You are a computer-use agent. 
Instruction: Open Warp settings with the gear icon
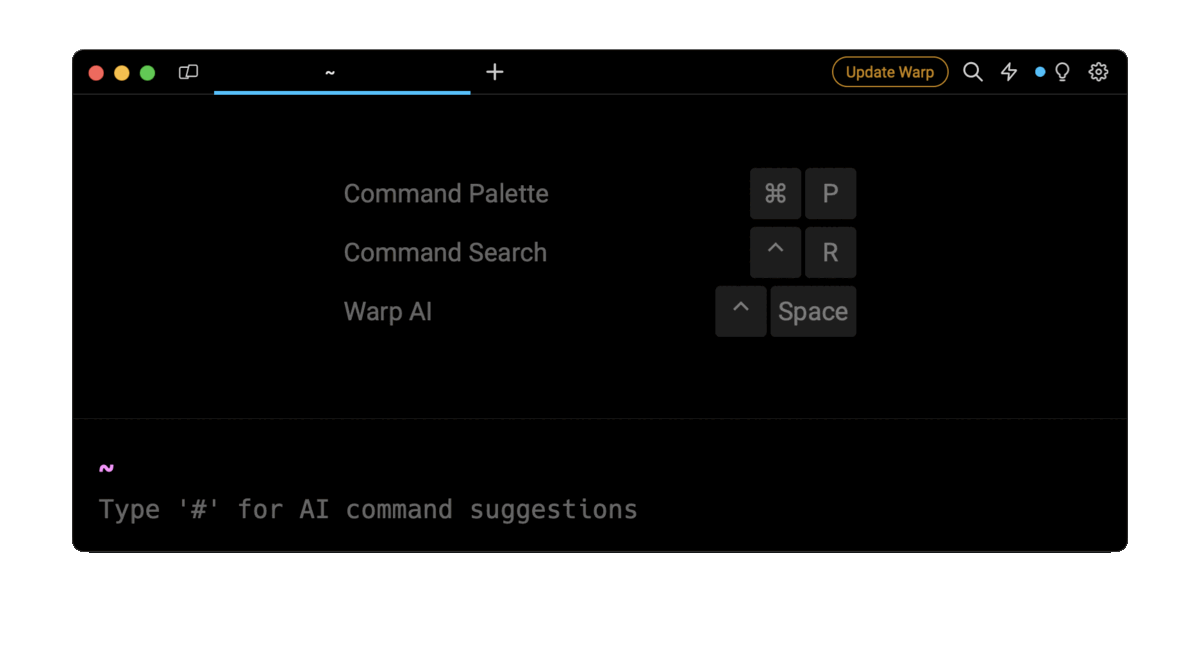coord(1098,71)
